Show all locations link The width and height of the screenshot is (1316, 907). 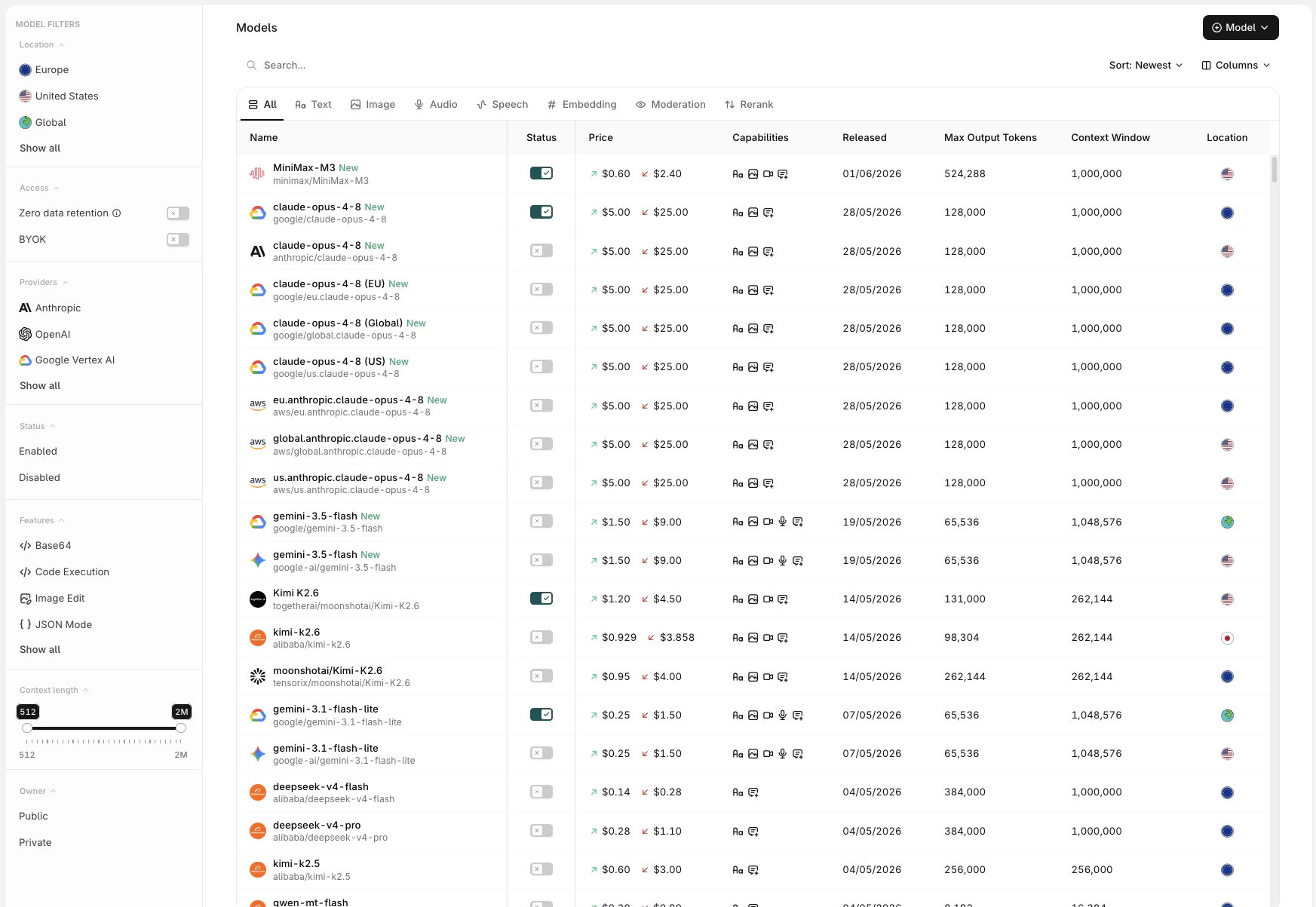(x=40, y=149)
